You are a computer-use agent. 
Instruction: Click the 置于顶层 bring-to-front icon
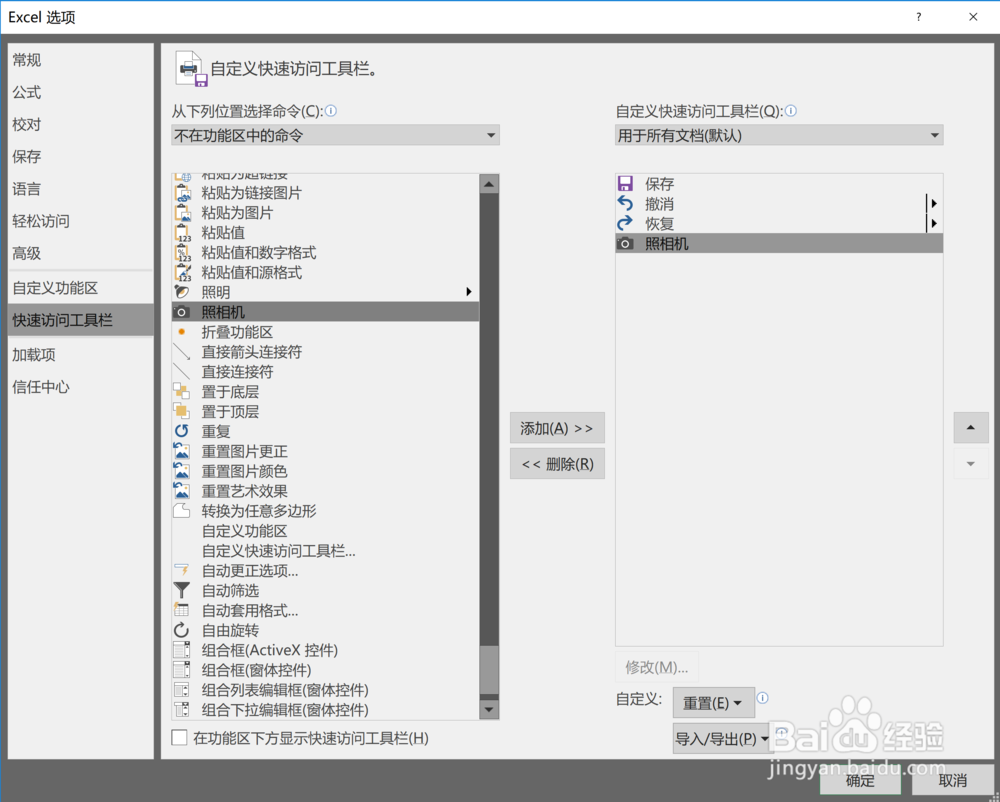click(182, 411)
